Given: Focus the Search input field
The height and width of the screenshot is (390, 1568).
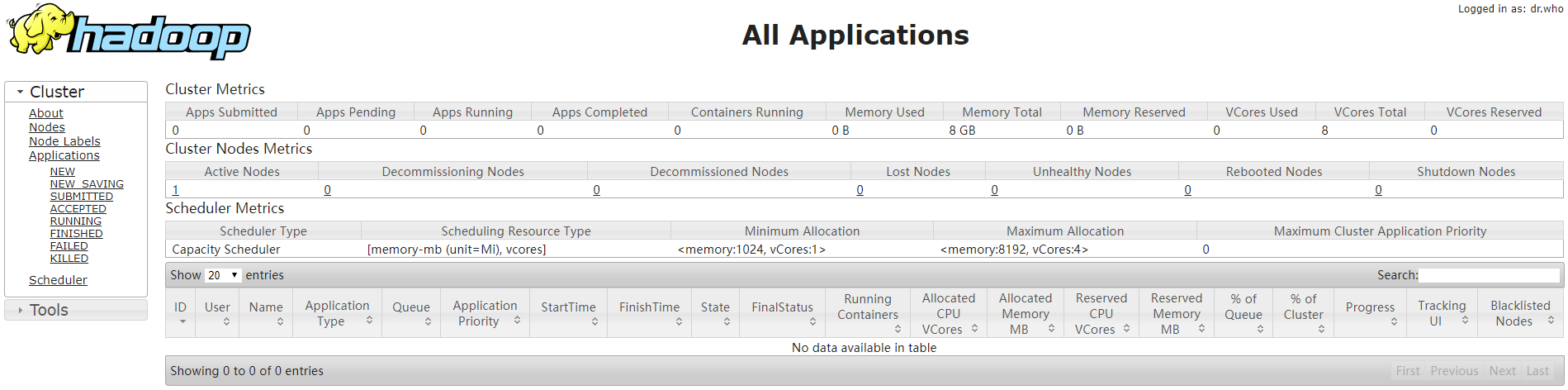Looking at the screenshot, I should coord(1489,275).
